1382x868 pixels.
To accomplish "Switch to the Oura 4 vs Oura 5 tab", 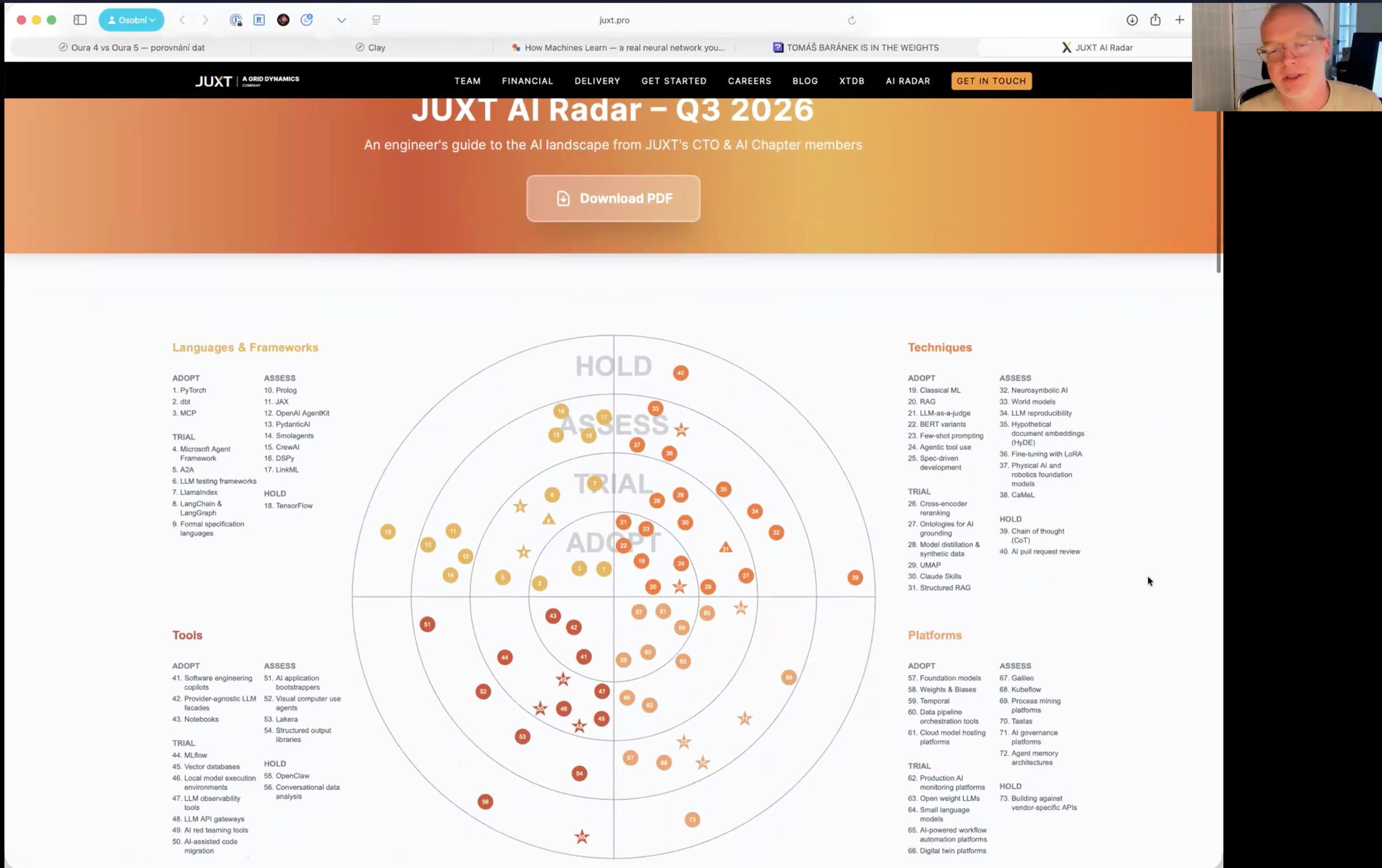I will coord(131,48).
